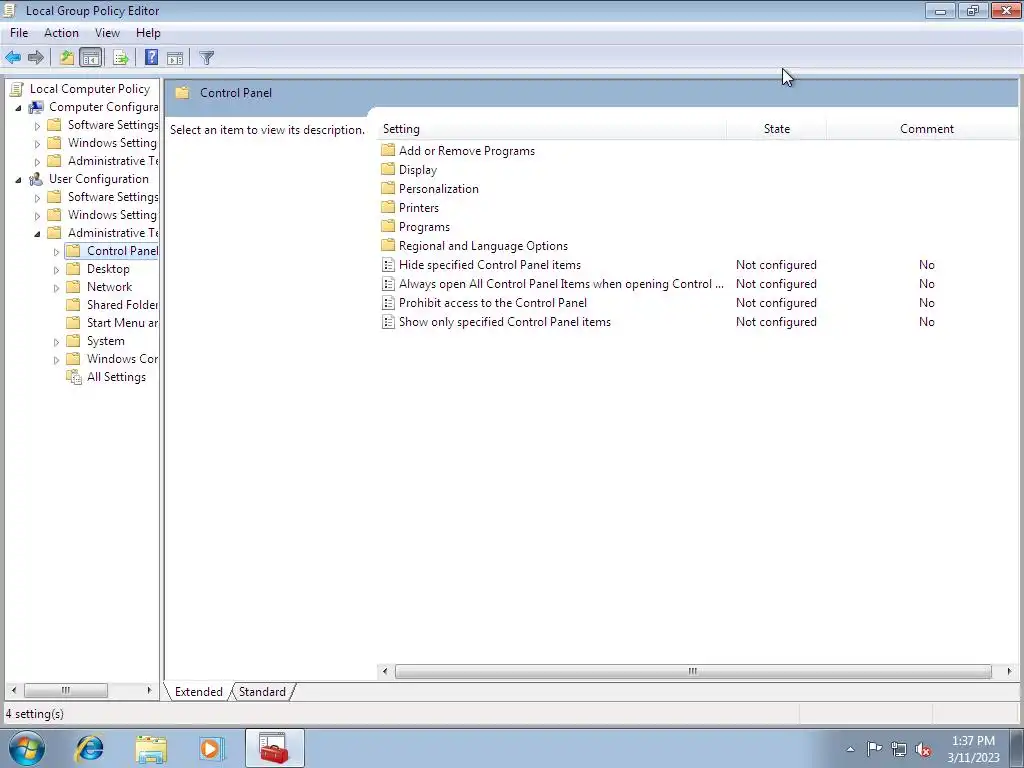Open Action Center flag tray icon
This screenshot has height=768, width=1024.
coord(874,749)
